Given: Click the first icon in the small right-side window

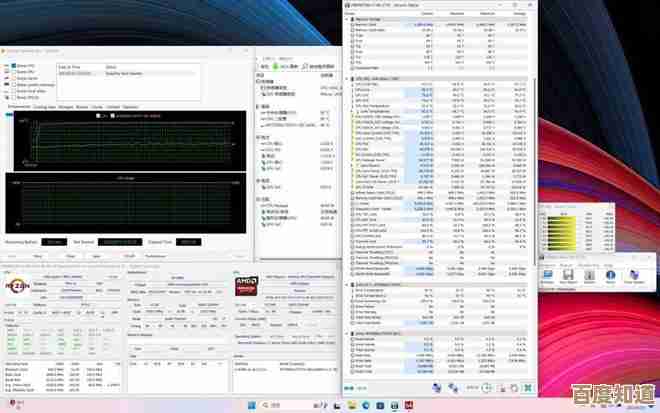Looking at the screenshot, I should (x=550, y=273).
